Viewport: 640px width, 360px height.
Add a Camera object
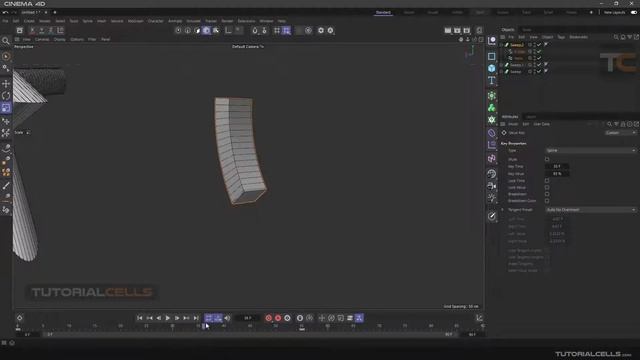pos(491,186)
